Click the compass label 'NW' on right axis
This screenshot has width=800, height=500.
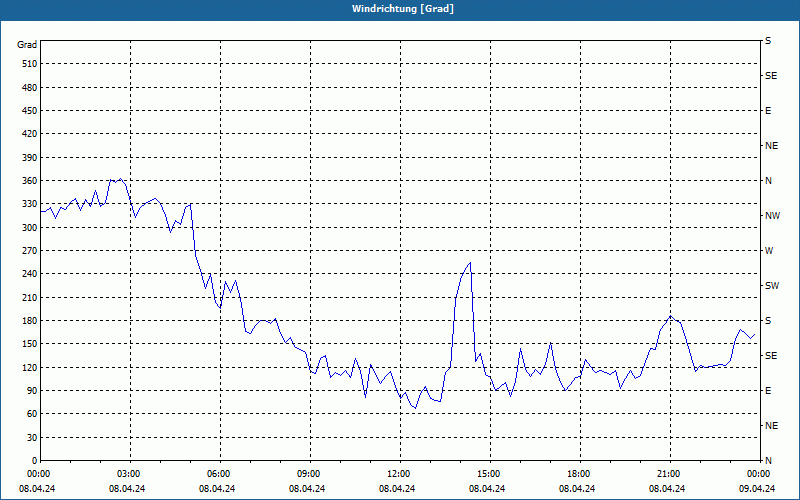[772, 216]
